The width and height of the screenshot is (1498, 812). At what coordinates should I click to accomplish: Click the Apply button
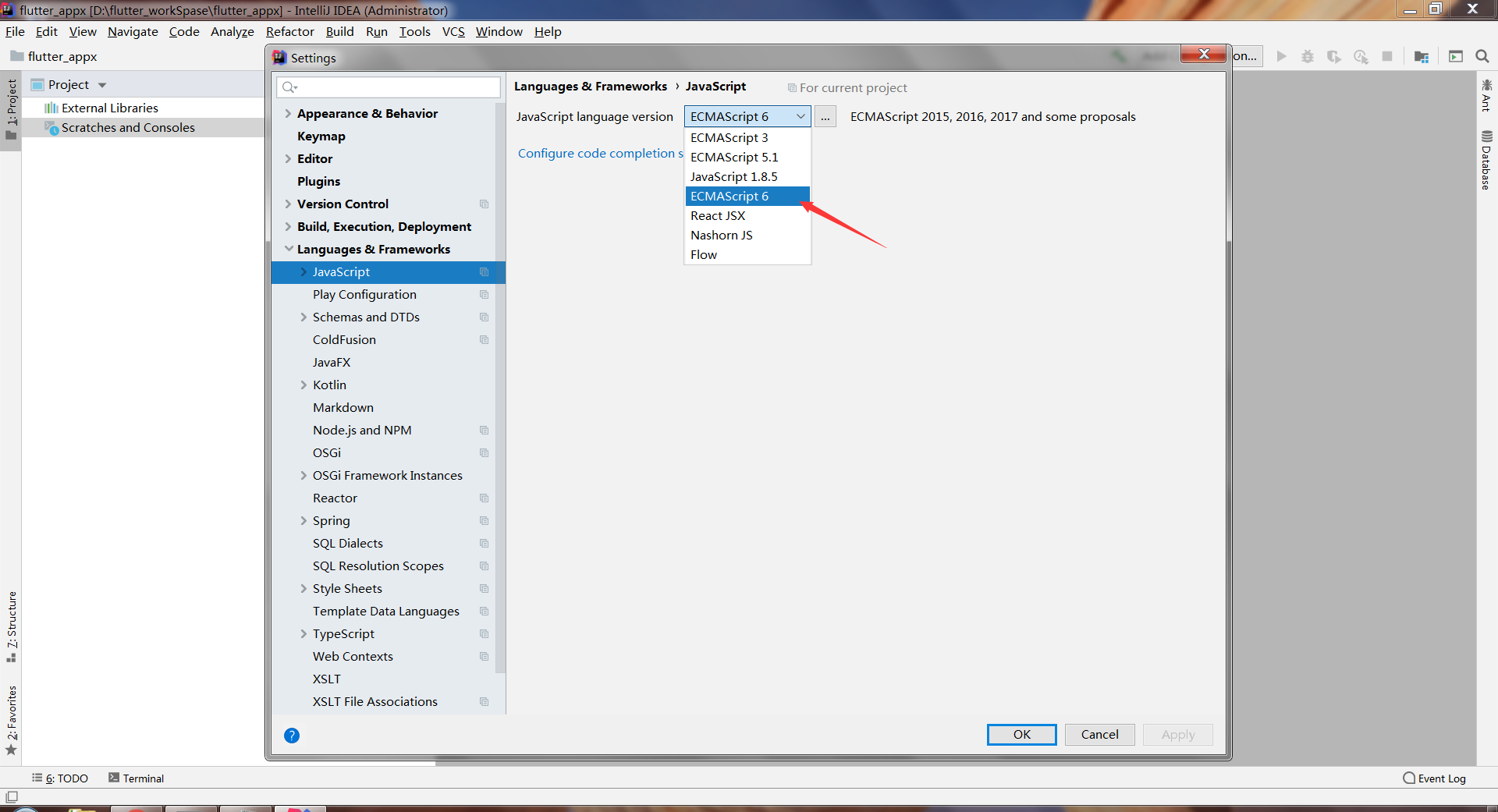coord(1177,734)
